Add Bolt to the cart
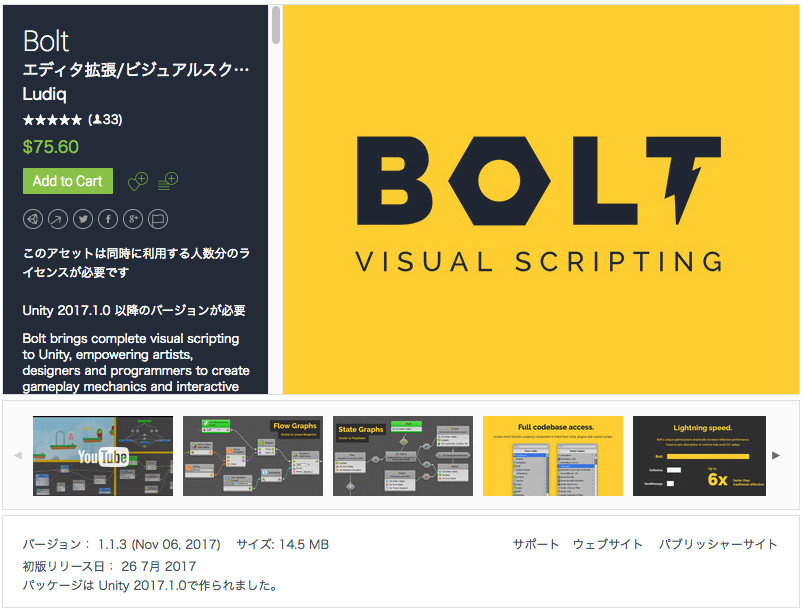Image resolution: width=802 pixels, height=611 pixels. point(68,181)
